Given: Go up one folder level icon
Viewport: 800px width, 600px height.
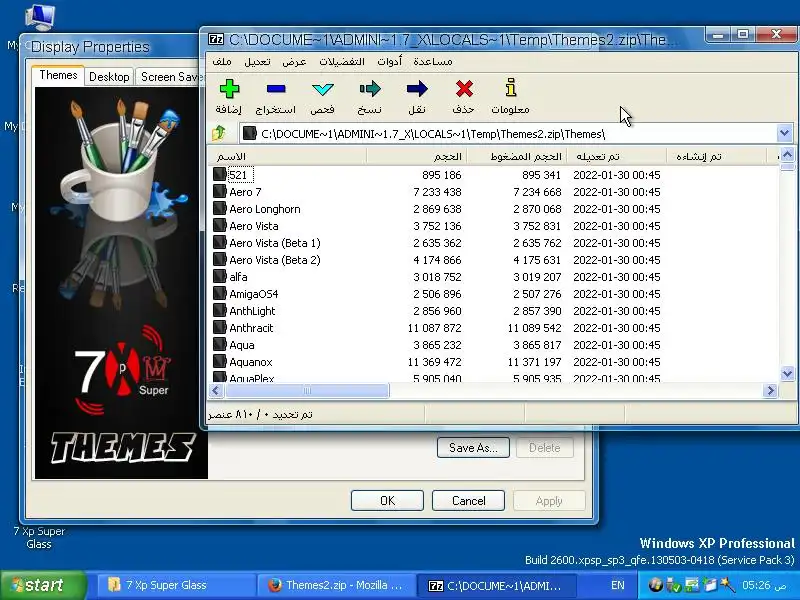Looking at the screenshot, I should click(x=219, y=133).
